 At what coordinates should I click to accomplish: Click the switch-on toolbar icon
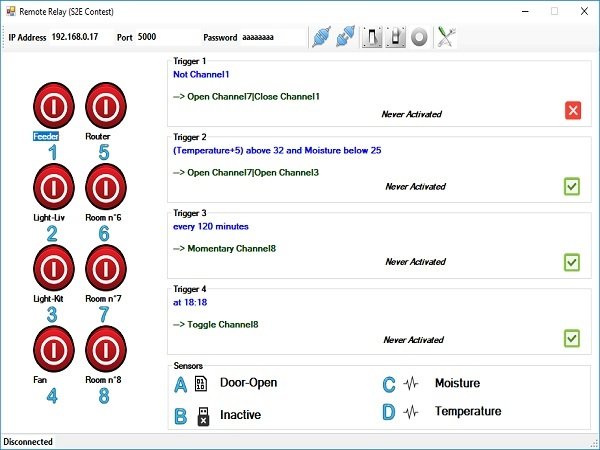click(x=372, y=38)
